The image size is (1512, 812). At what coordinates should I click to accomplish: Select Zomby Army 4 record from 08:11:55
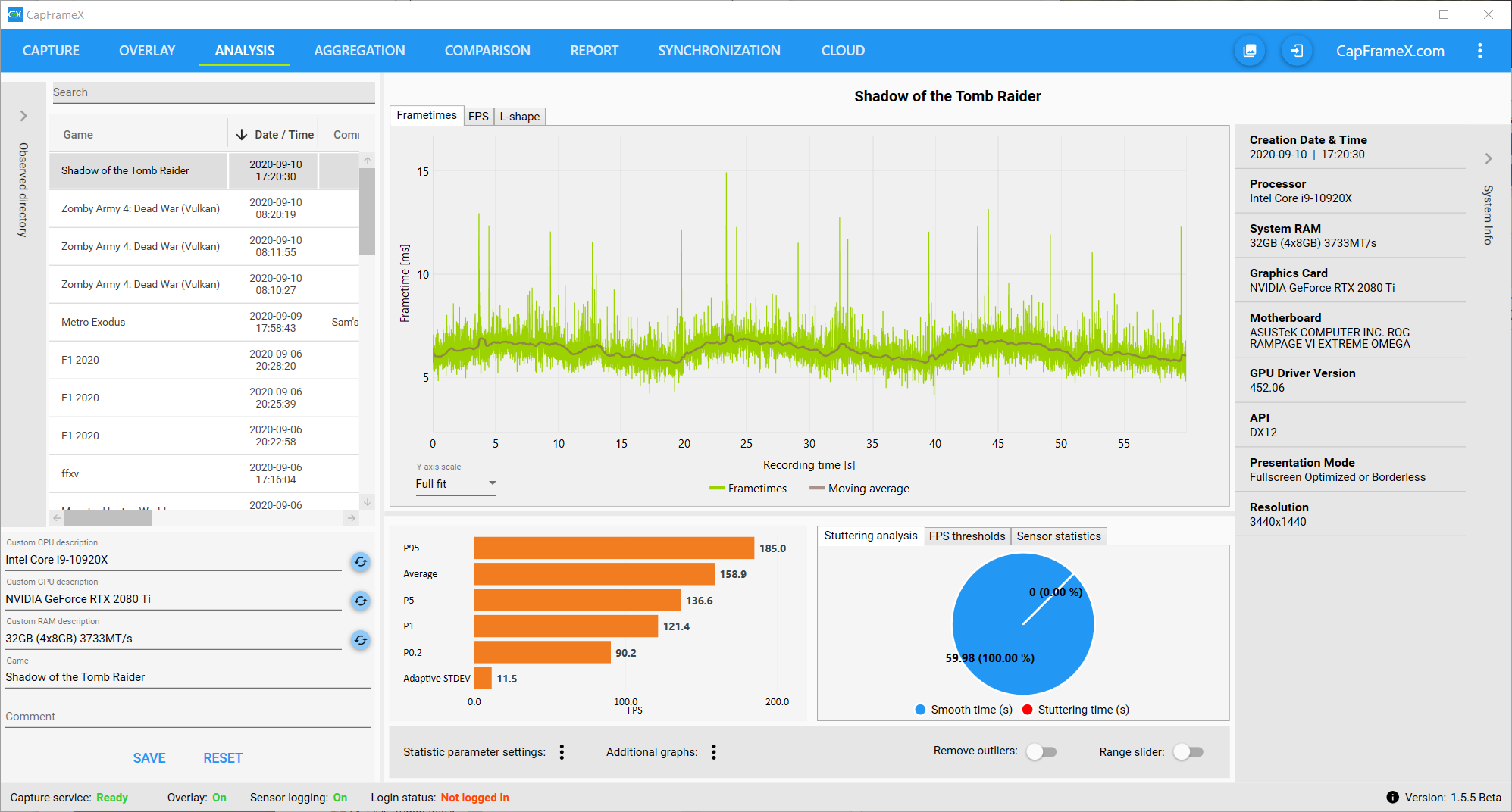[x=204, y=246]
